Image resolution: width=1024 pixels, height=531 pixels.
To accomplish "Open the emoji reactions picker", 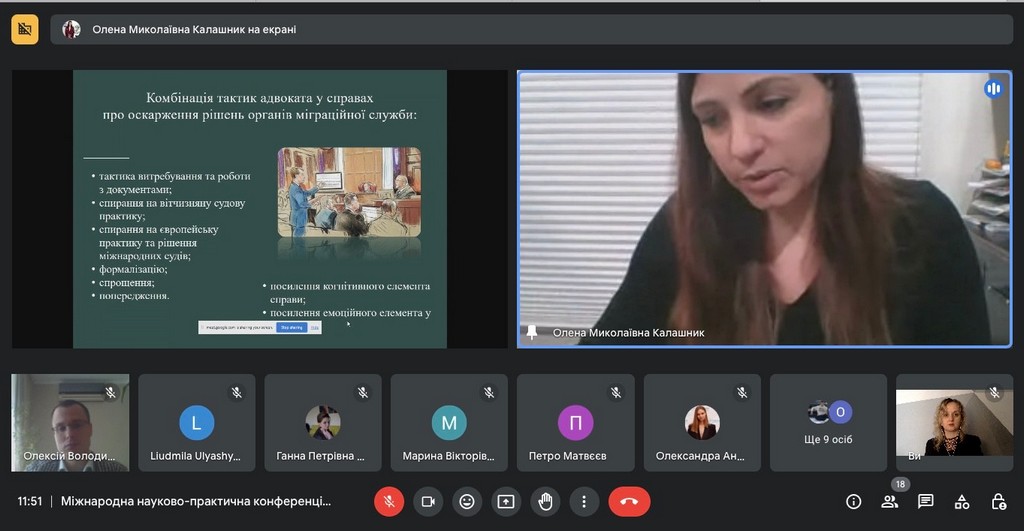I will click(x=467, y=501).
